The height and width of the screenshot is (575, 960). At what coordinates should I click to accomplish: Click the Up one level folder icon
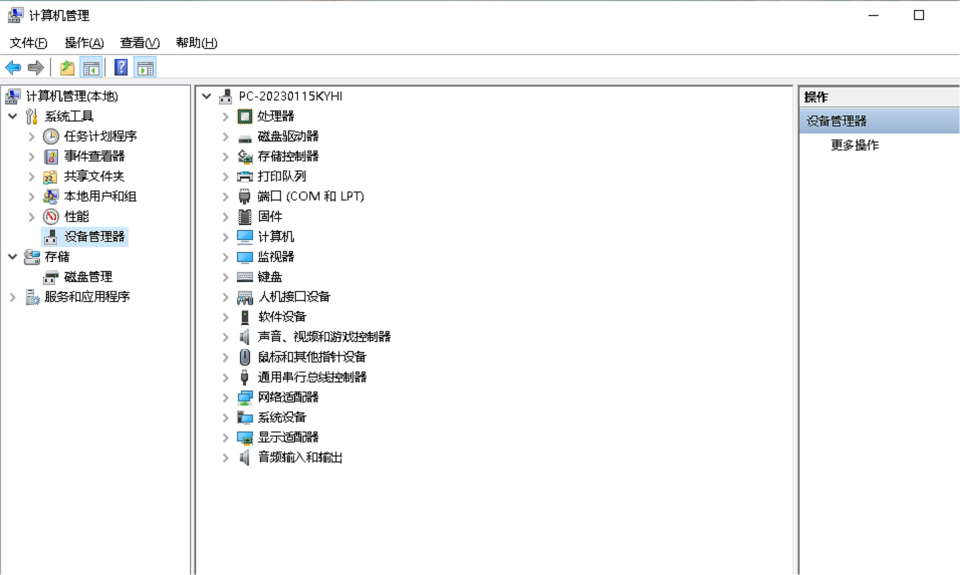point(67,67)
